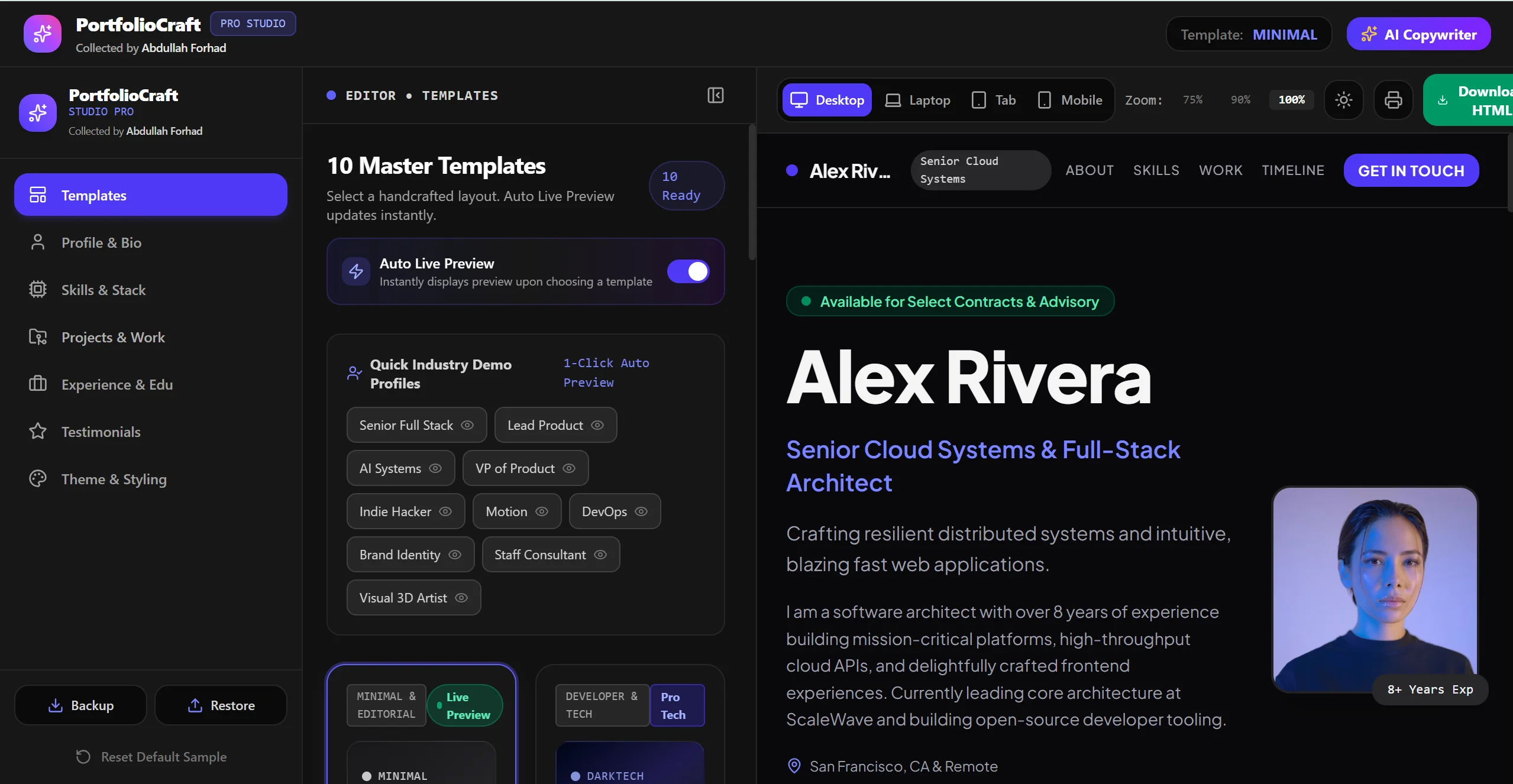
Task: Click the PortfolioCraft sparkle logo in header
Action: point(42,34)
